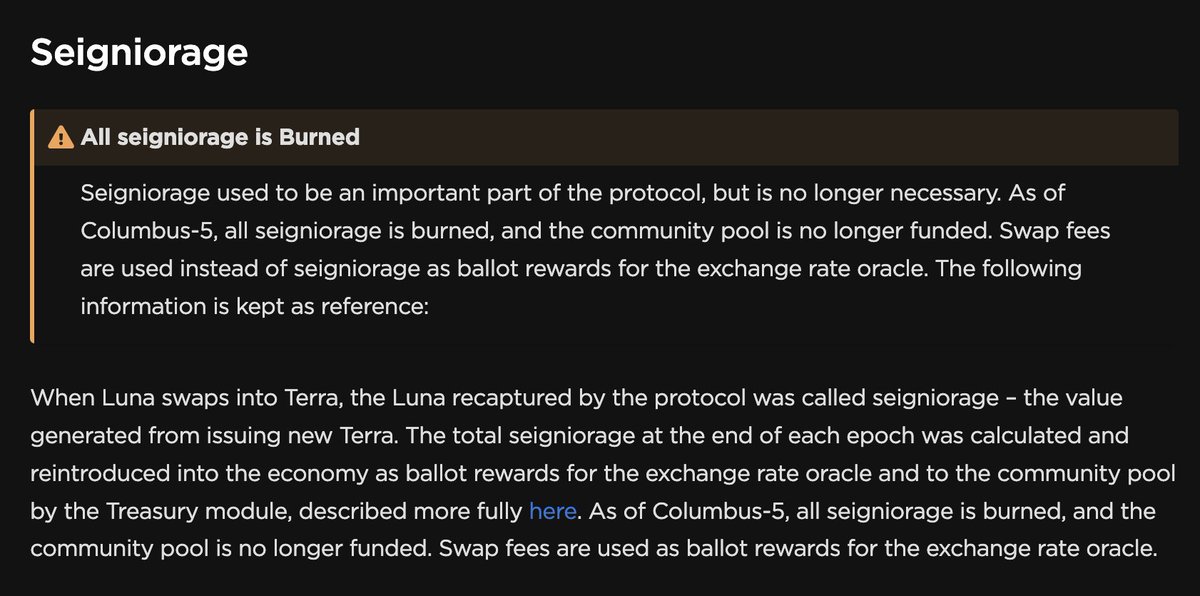
Task: Click "information is kept as reference:" line
Action: pyautogui.click(x=254, y=306)
